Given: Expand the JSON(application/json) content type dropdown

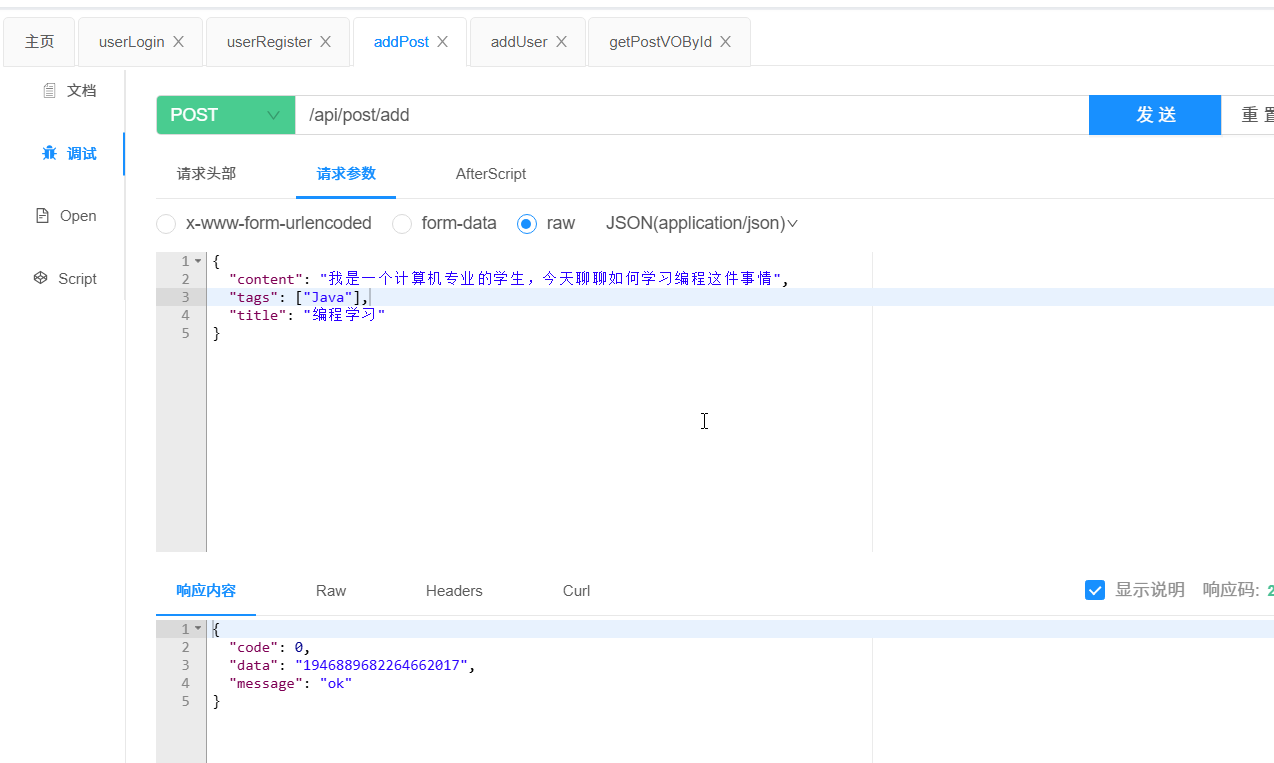Looking at the screenshot, I should point(701,224).
